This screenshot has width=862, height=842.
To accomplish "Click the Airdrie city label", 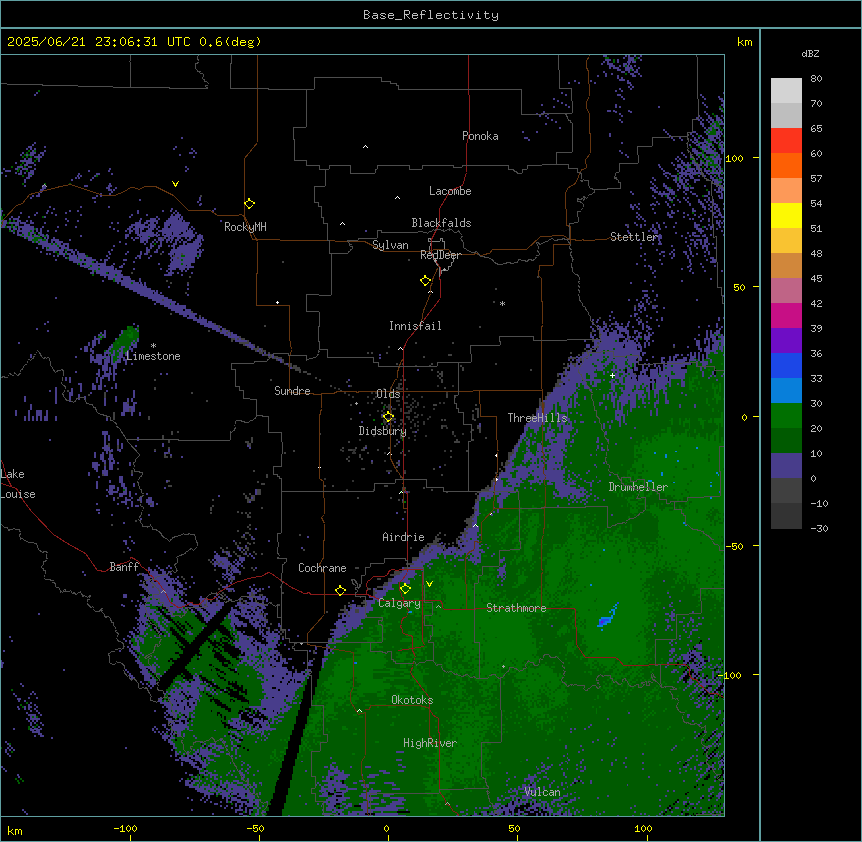I will coord(404,537).
